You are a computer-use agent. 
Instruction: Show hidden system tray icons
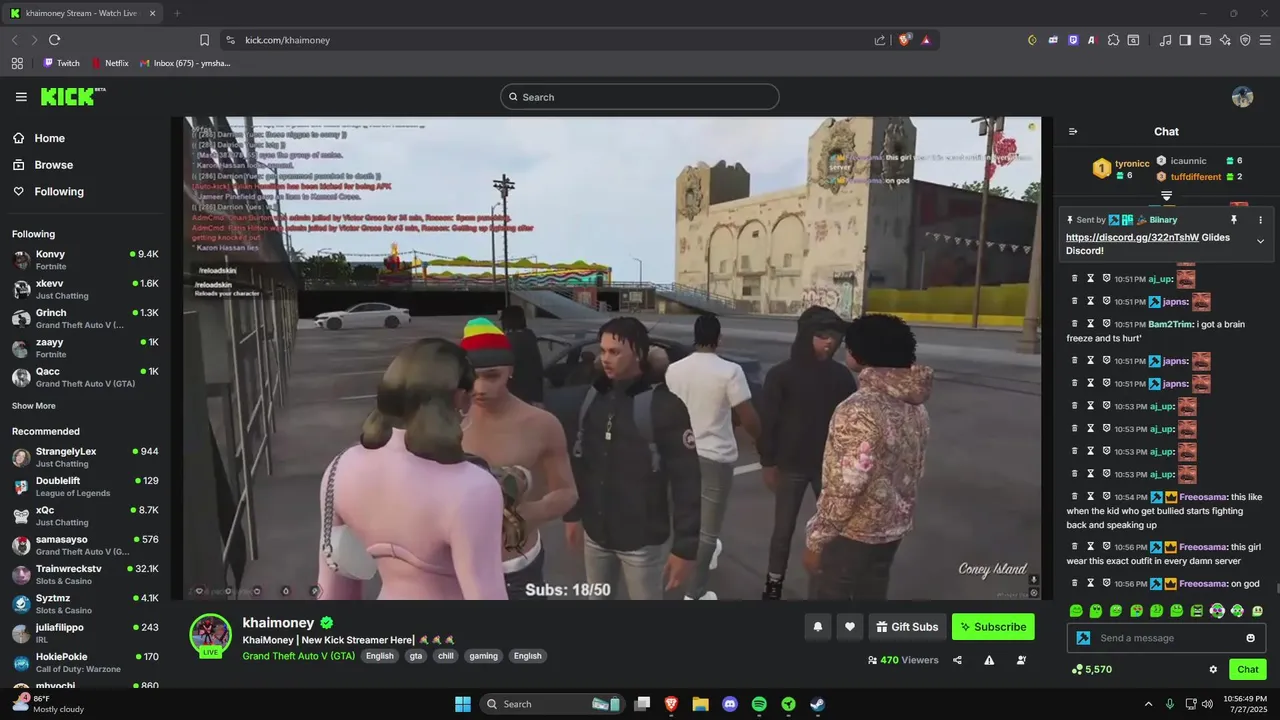pyautogui.click(x=1148, y=704)
